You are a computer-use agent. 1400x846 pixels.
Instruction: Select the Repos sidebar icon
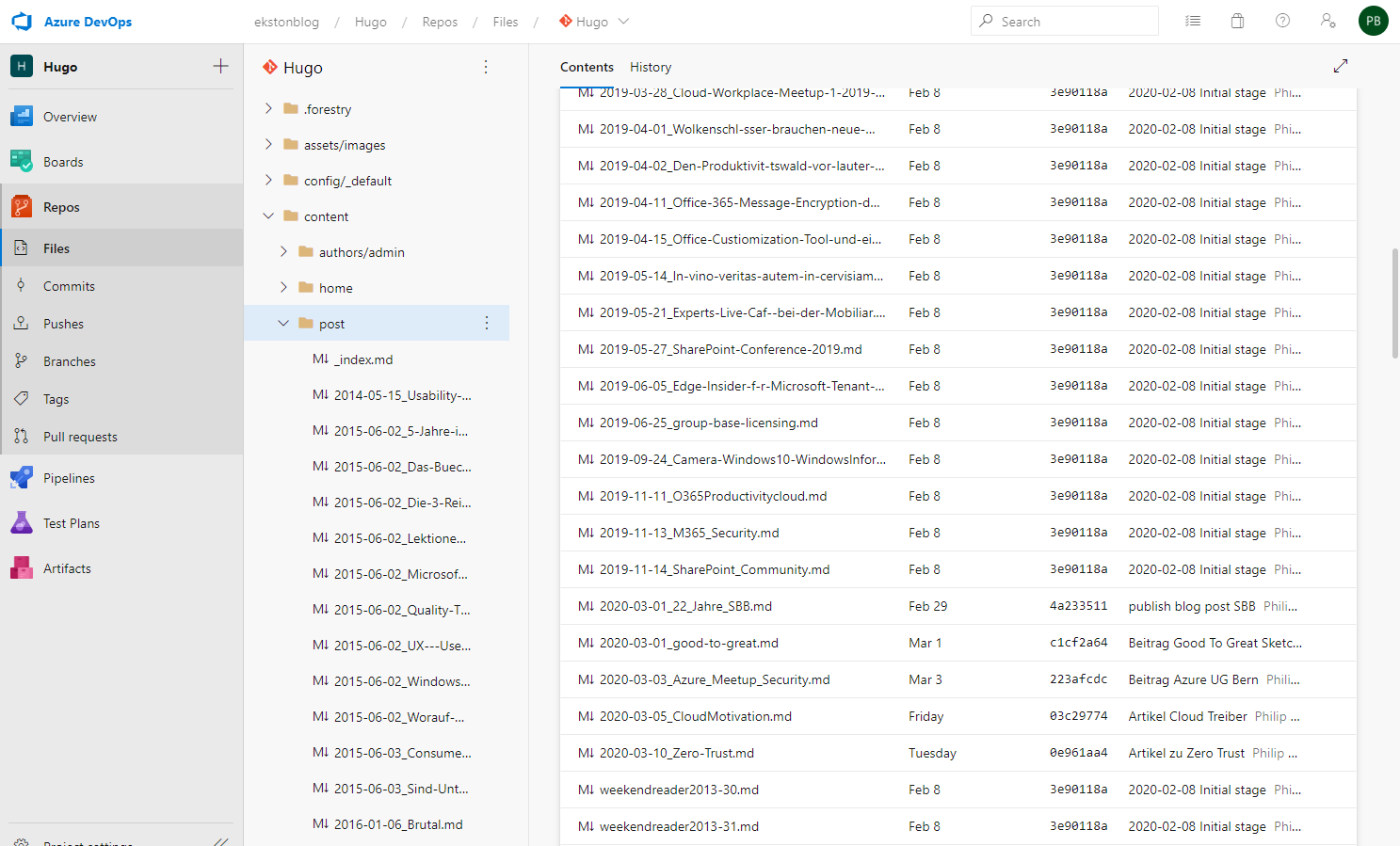[22, 207]
